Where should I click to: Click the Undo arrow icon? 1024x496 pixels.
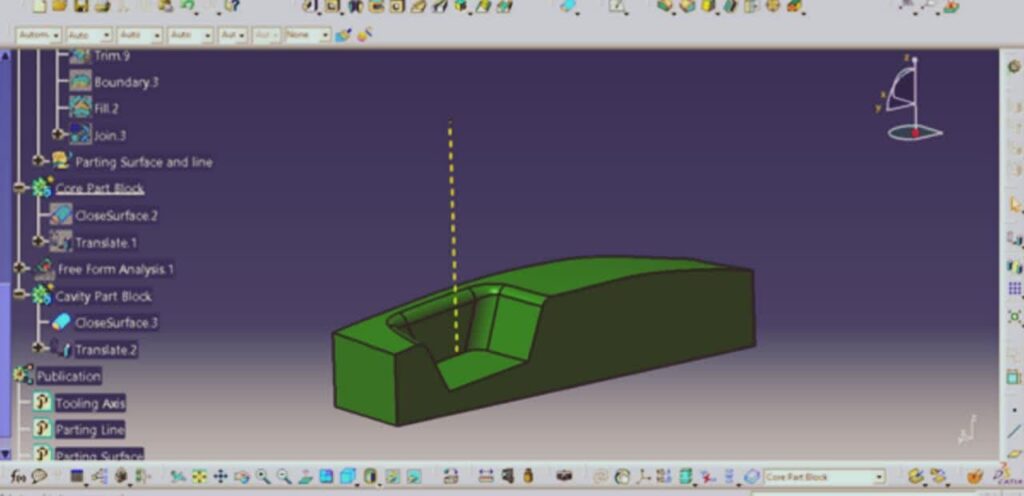point(186,6)
